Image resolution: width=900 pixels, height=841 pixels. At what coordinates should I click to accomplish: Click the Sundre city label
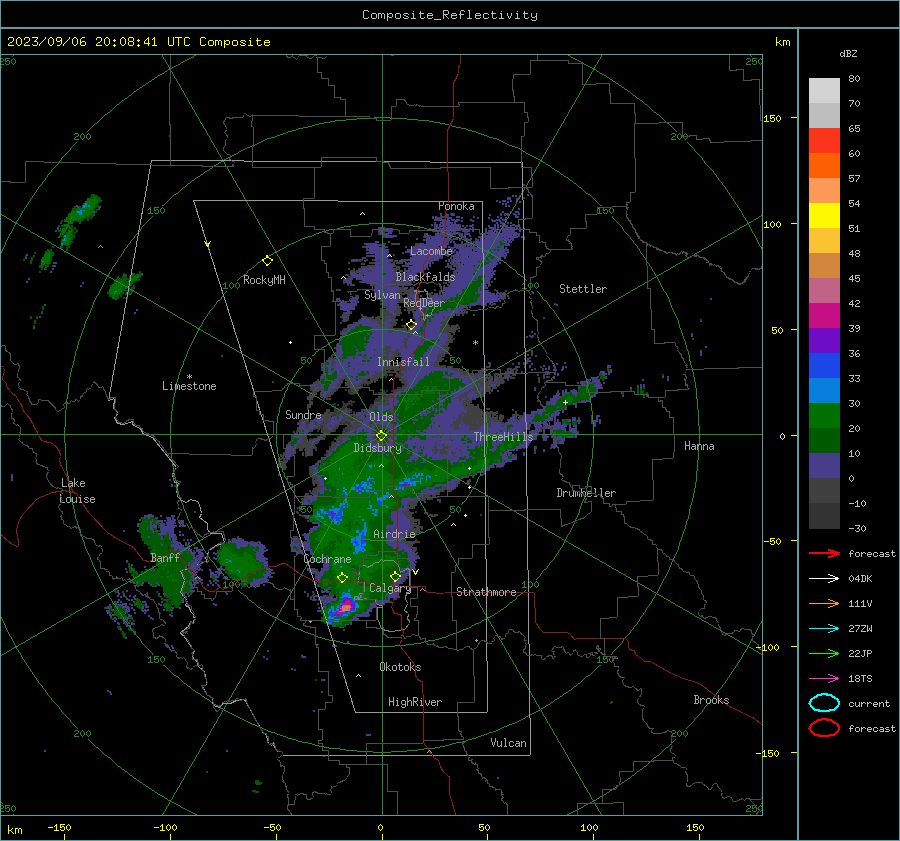[x=303, y=415]
